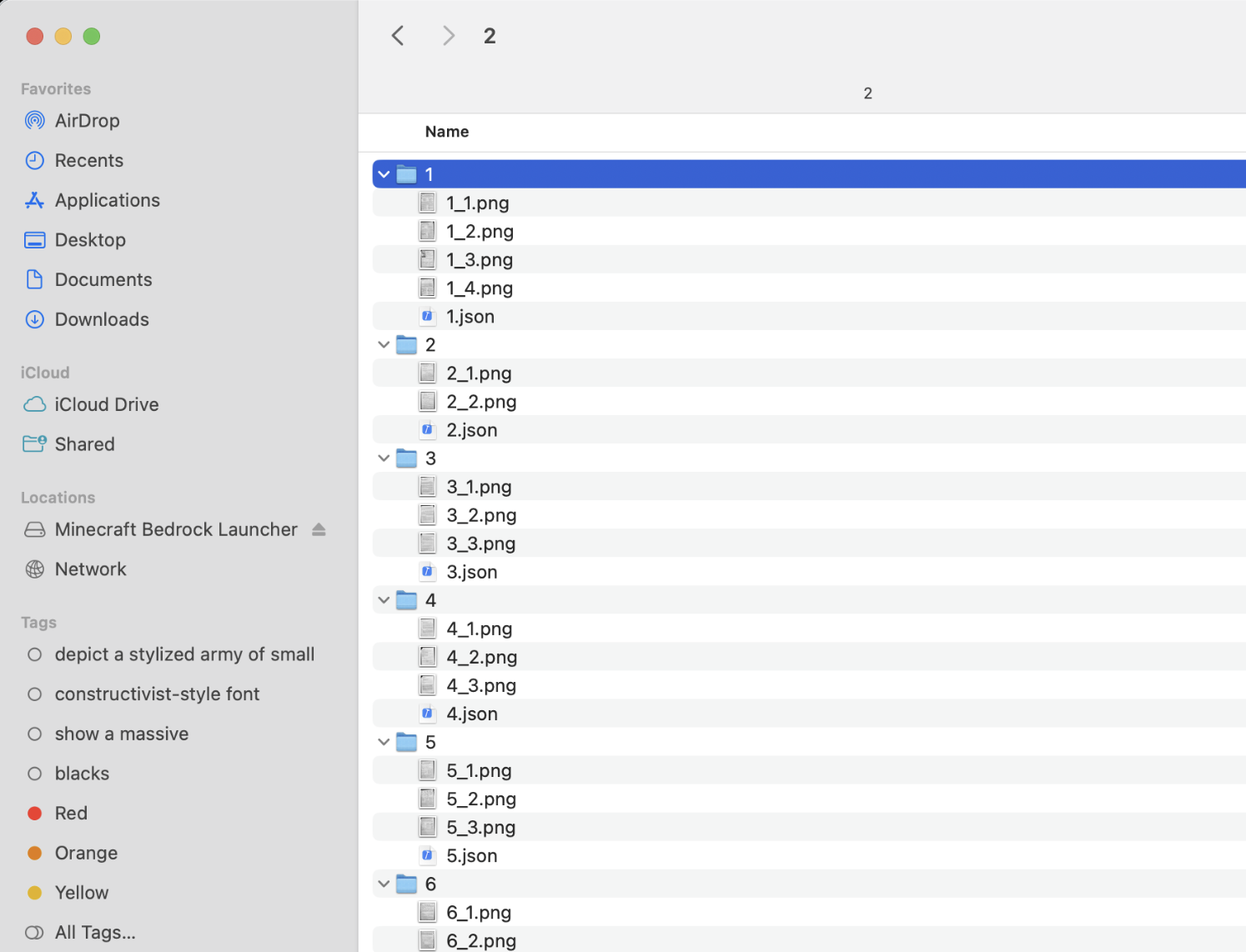Select file 4_1.png

(x=809, y=629)
